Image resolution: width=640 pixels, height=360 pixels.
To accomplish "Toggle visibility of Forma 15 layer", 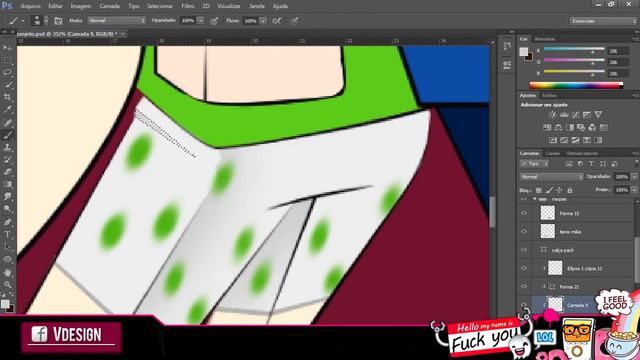I will [524, 213].
